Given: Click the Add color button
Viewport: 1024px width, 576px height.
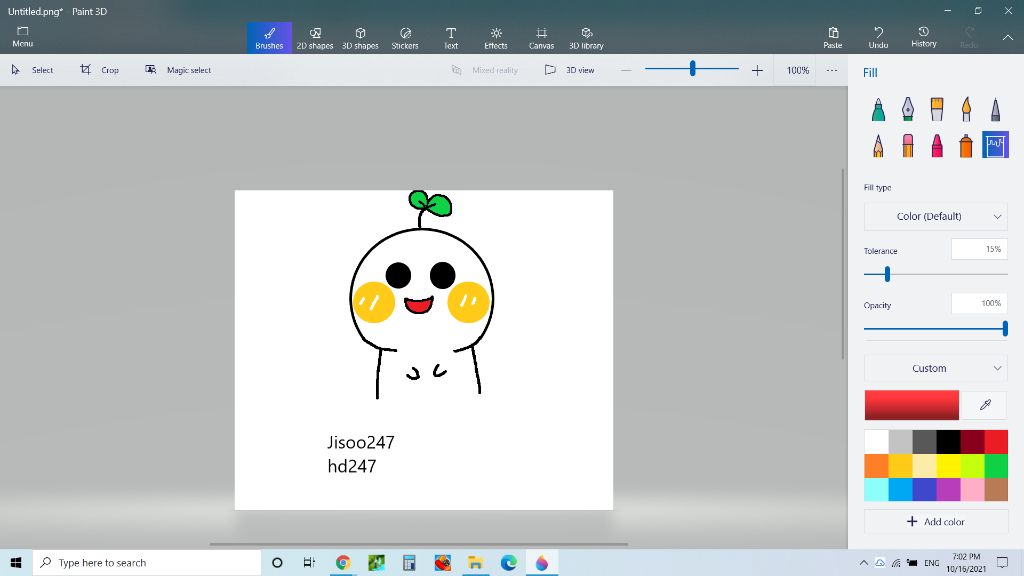Looking at the screenshot, I should click(935, 522).
